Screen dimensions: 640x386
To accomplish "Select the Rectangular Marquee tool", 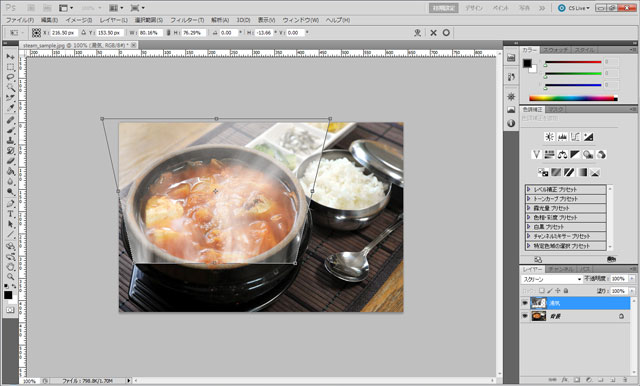I will pyautogui.click(x=11, y=67).
